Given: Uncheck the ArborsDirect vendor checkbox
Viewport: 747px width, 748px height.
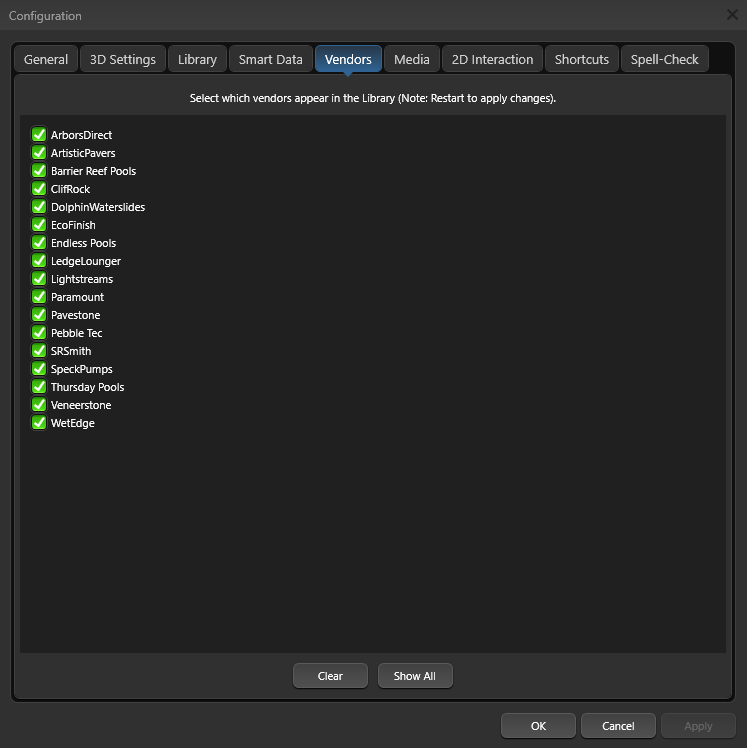Looking at the screenshot, I should 39,135.
